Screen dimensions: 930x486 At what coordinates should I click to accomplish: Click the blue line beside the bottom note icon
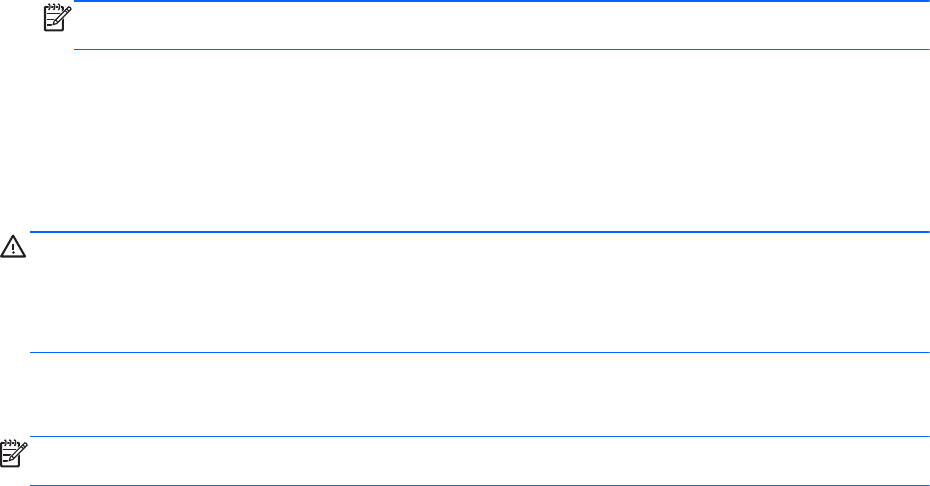[480, 436]
